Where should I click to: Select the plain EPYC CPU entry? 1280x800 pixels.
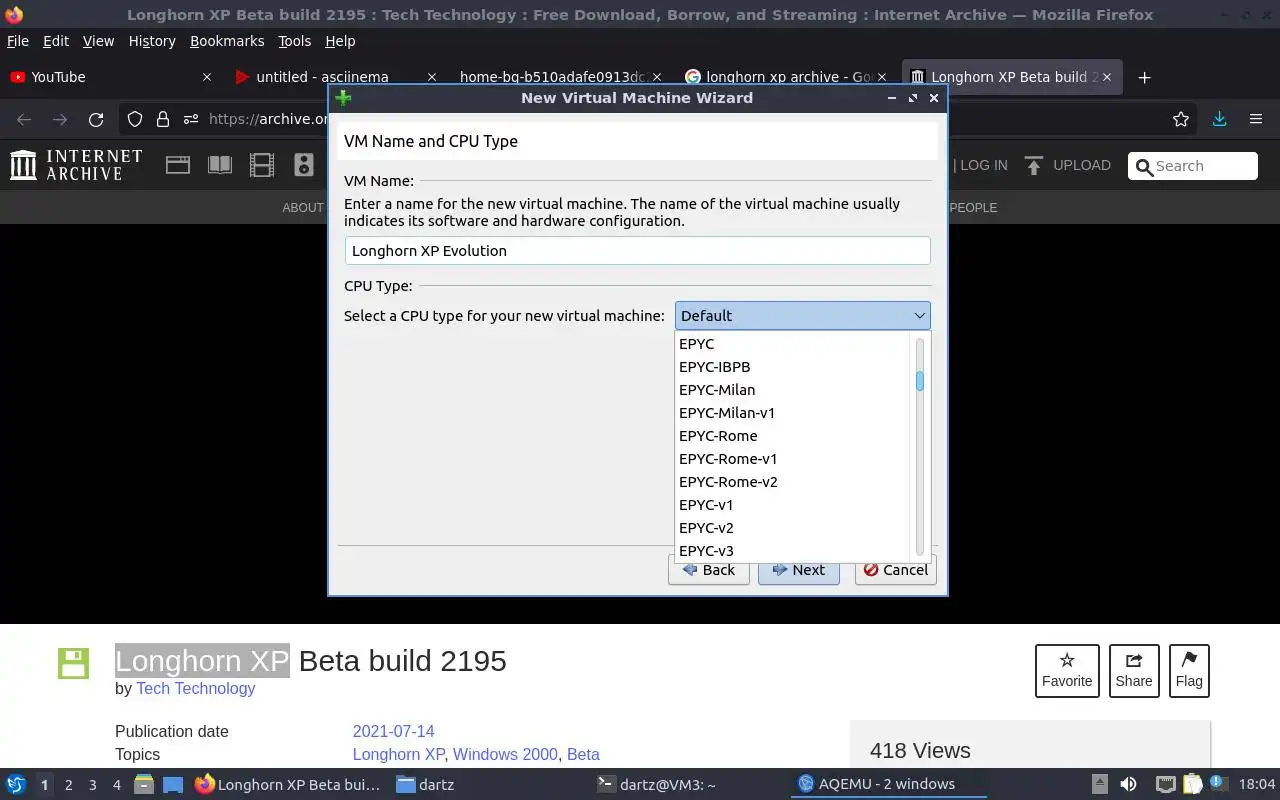(794, 344)
